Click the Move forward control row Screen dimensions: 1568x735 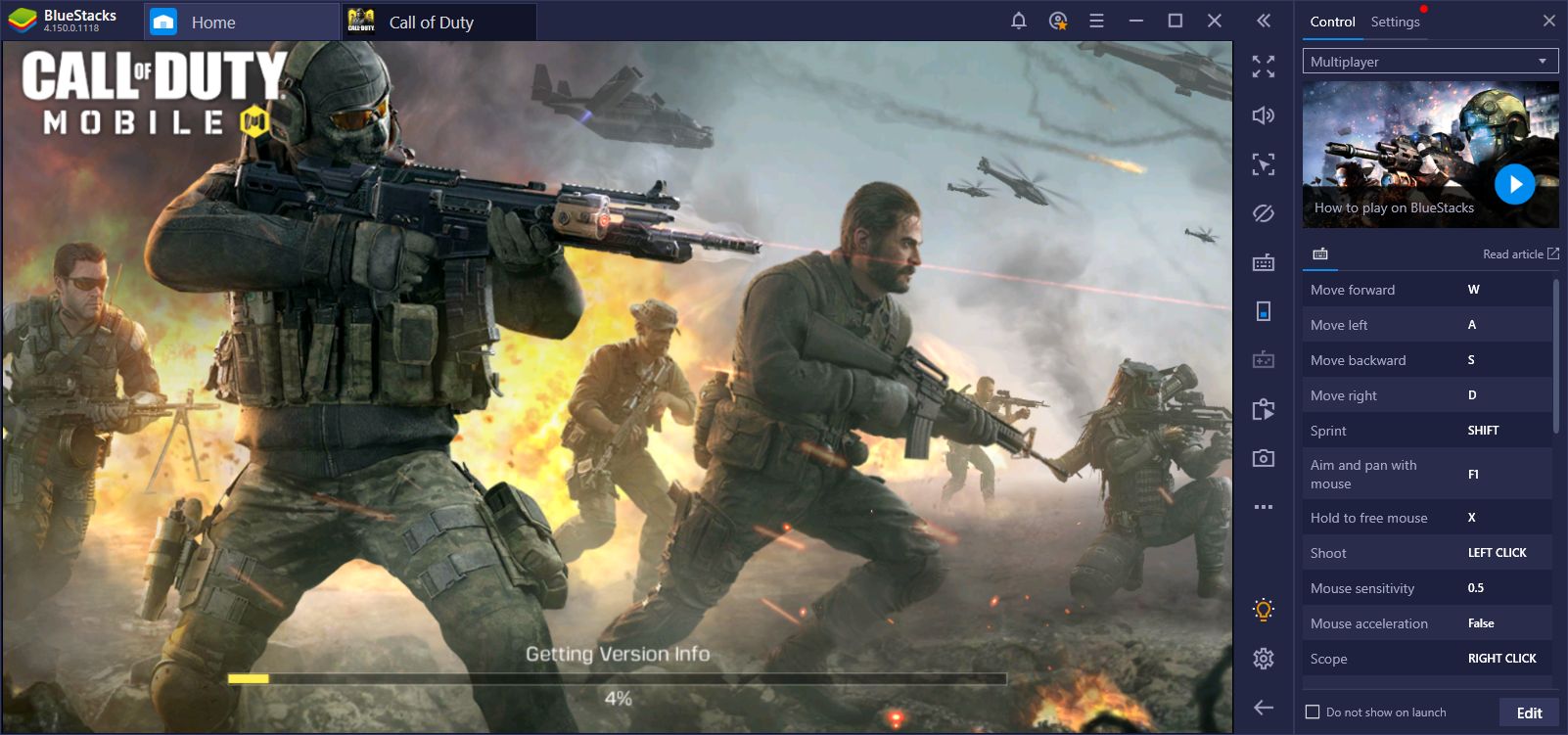1427,290
